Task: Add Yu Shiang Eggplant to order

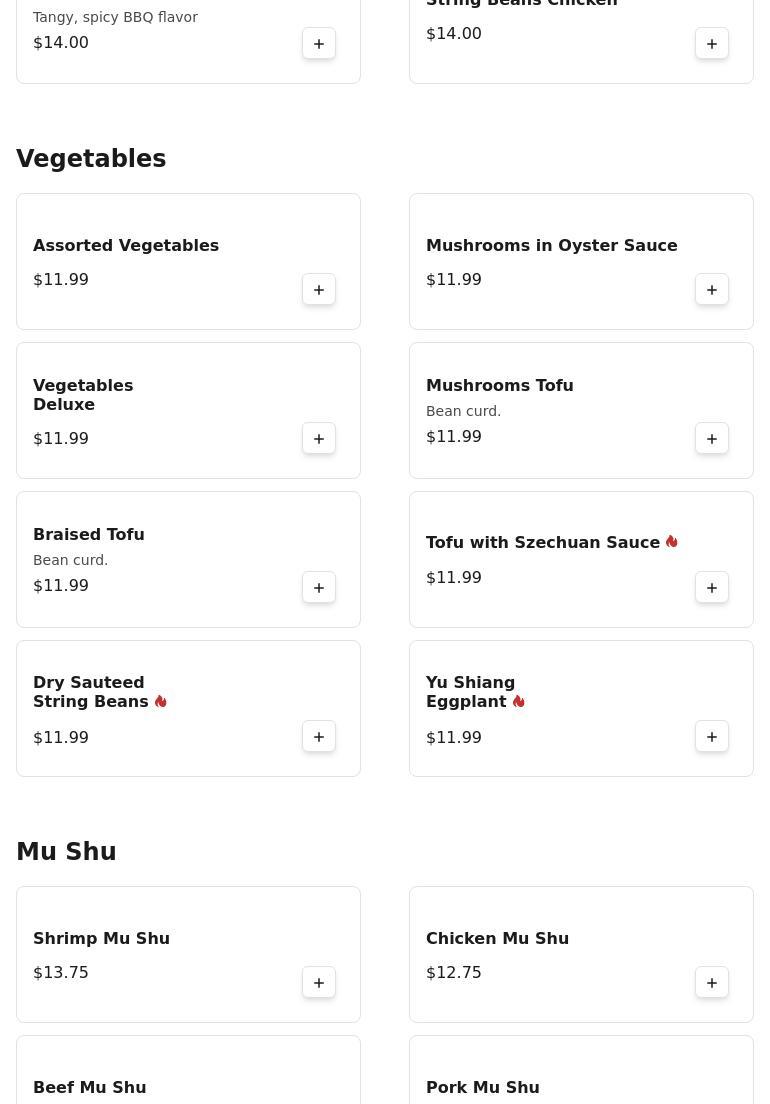Action: click(x=712, y=737)
